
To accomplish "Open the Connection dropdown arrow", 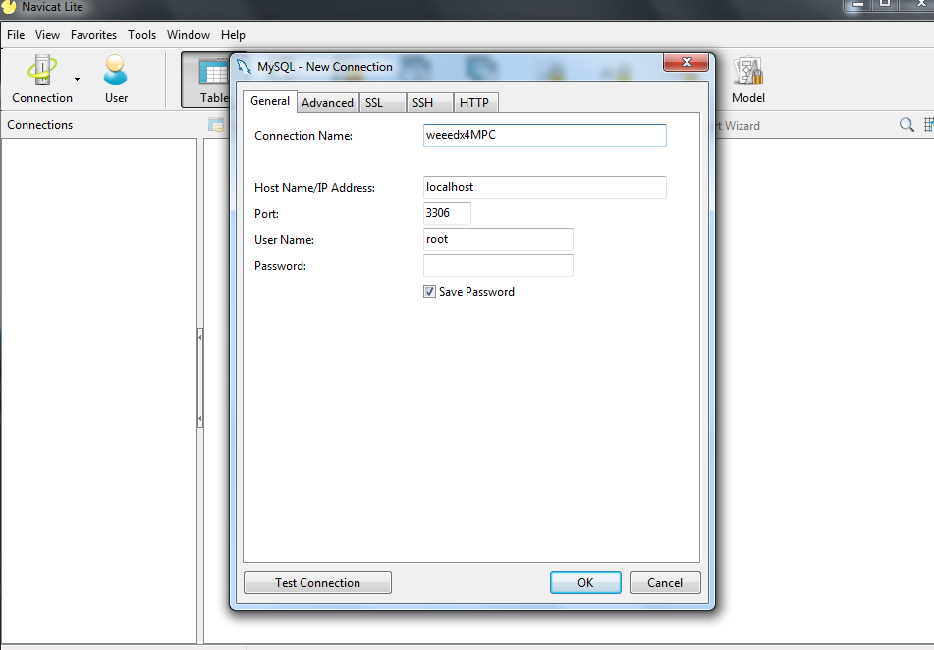I will coord(77,79).
